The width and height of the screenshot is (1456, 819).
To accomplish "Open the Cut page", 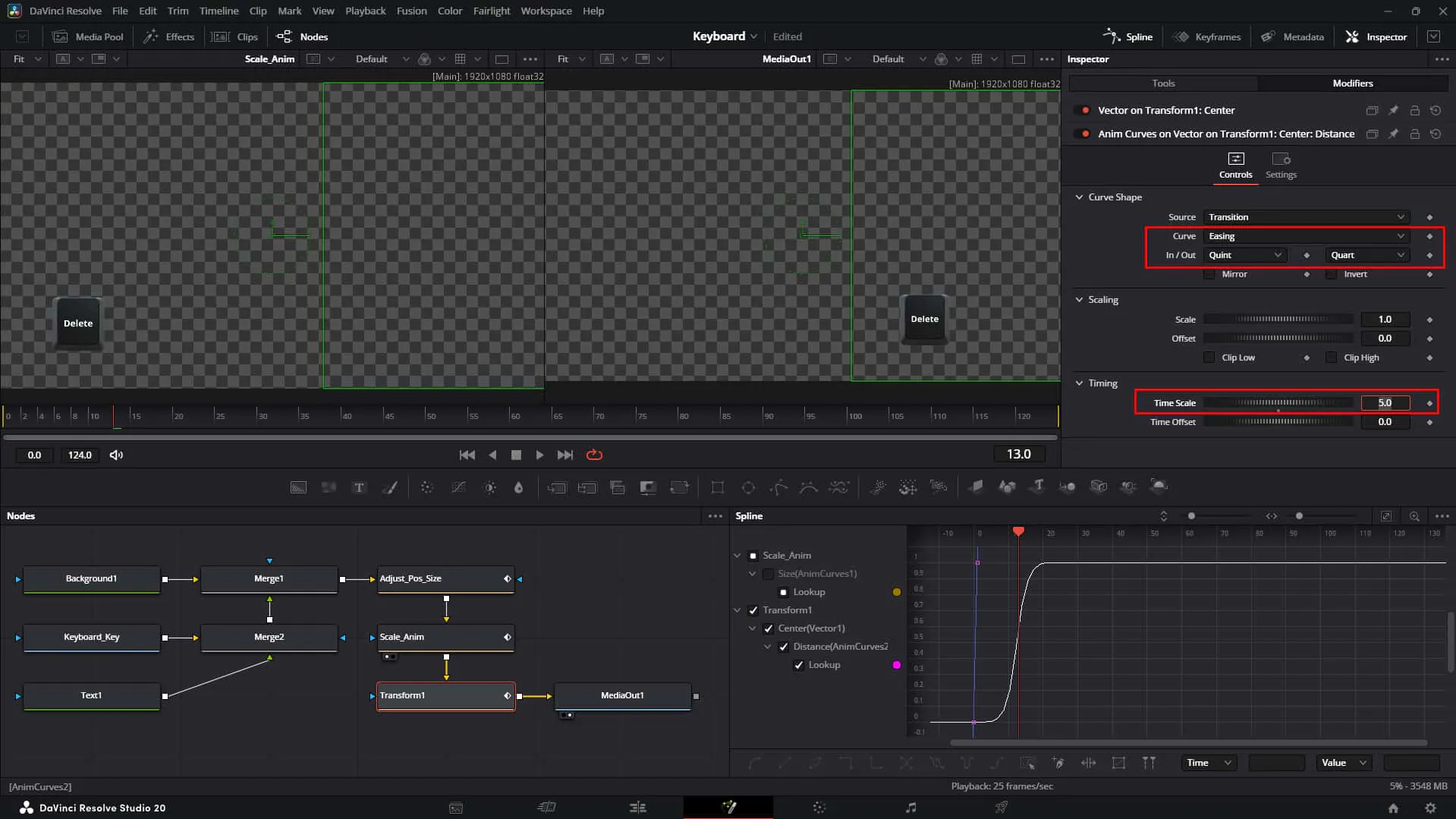I will click(x=546, y=808).
